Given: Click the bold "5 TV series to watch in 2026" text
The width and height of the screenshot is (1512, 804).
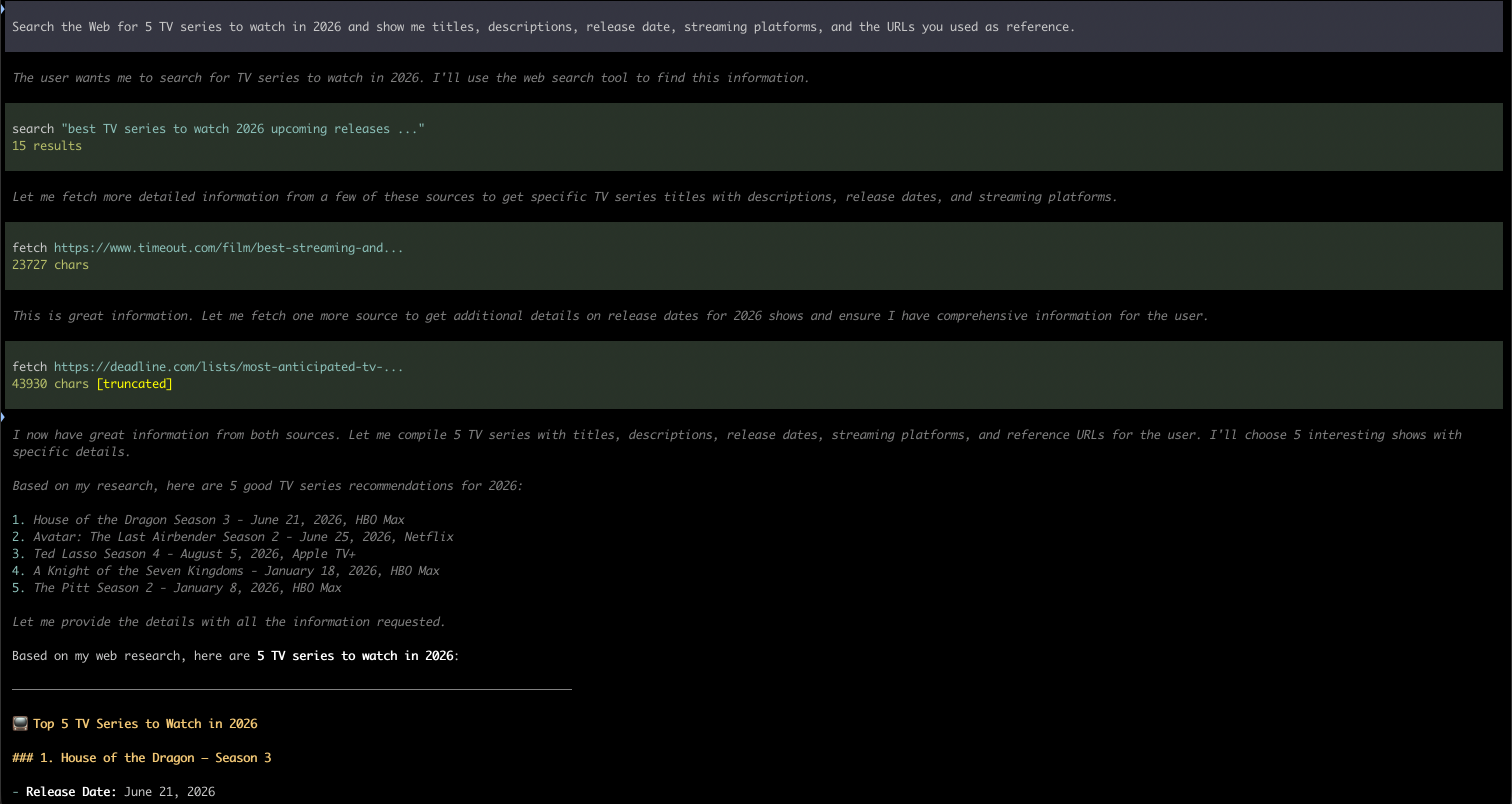Looking at the screenshot, I should pyautogui.click(x=355, y=655).
